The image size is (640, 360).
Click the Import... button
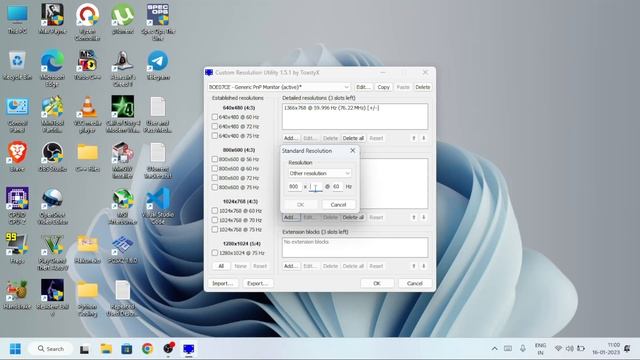pos(223,283)
